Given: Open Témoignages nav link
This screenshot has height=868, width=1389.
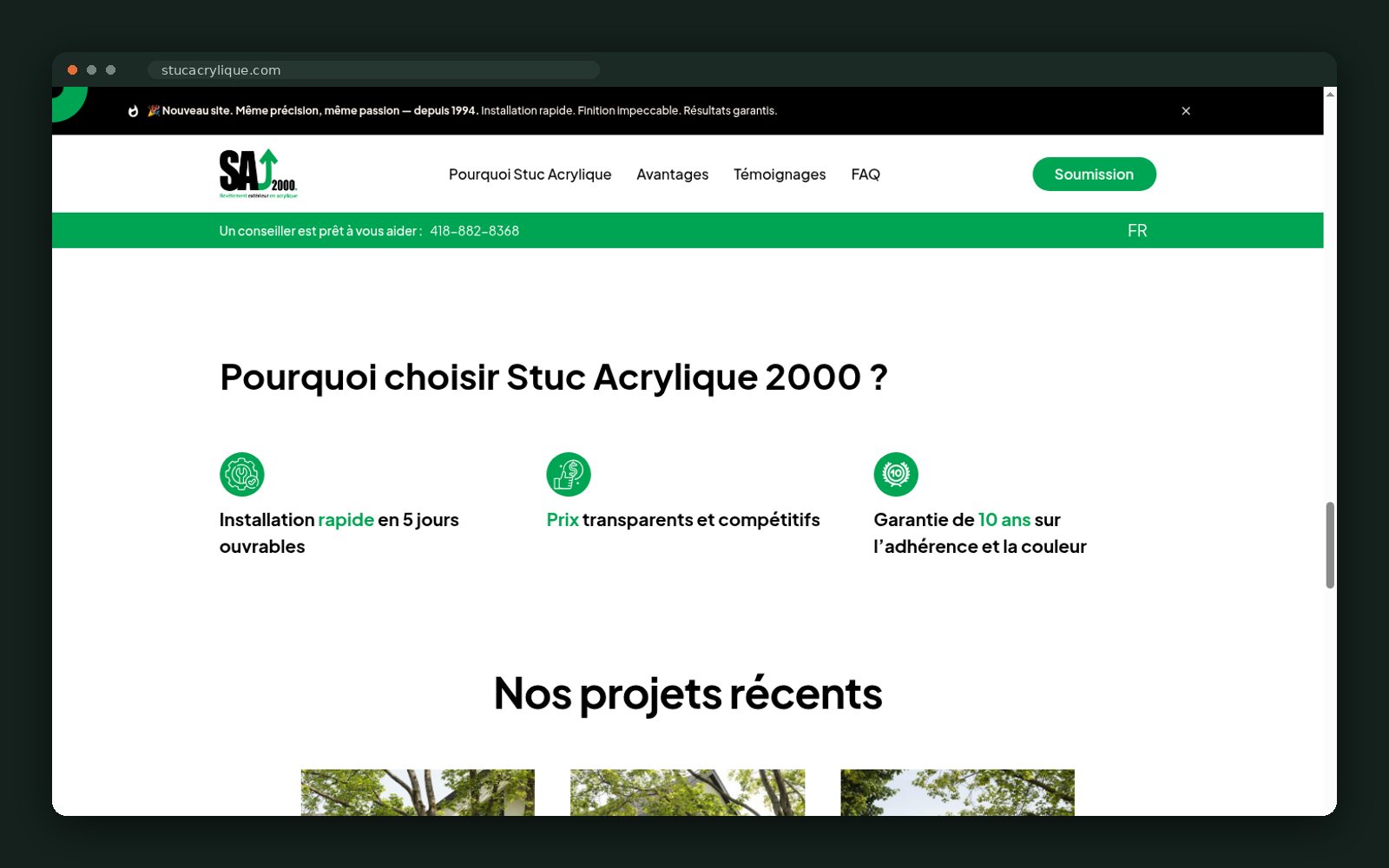Looking at the screenshot, I should pyautogui.click(x=780, y=174).
